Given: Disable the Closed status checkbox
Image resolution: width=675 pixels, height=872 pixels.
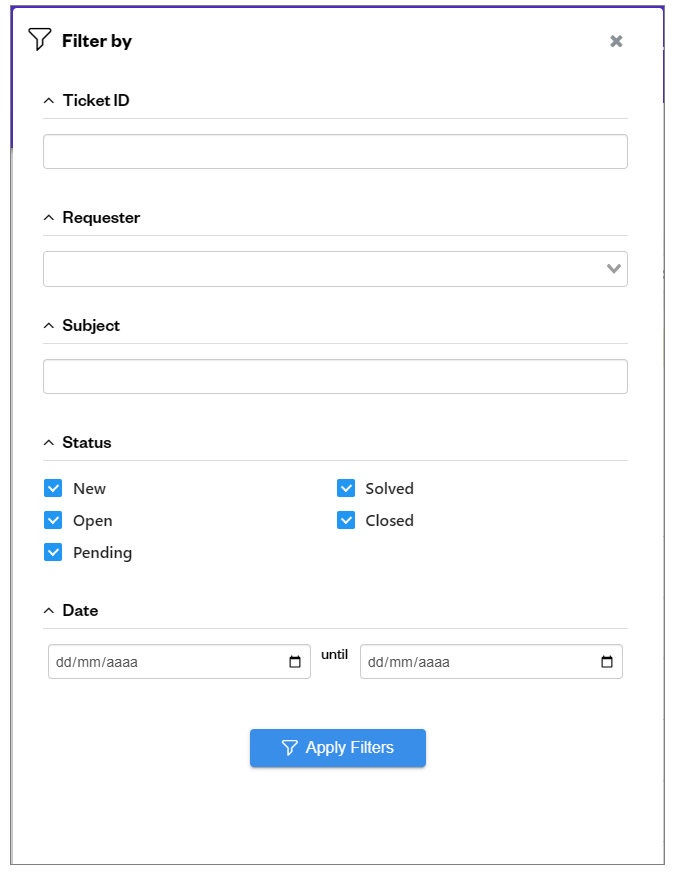Looking at the screenshot, I should (346, 520).
